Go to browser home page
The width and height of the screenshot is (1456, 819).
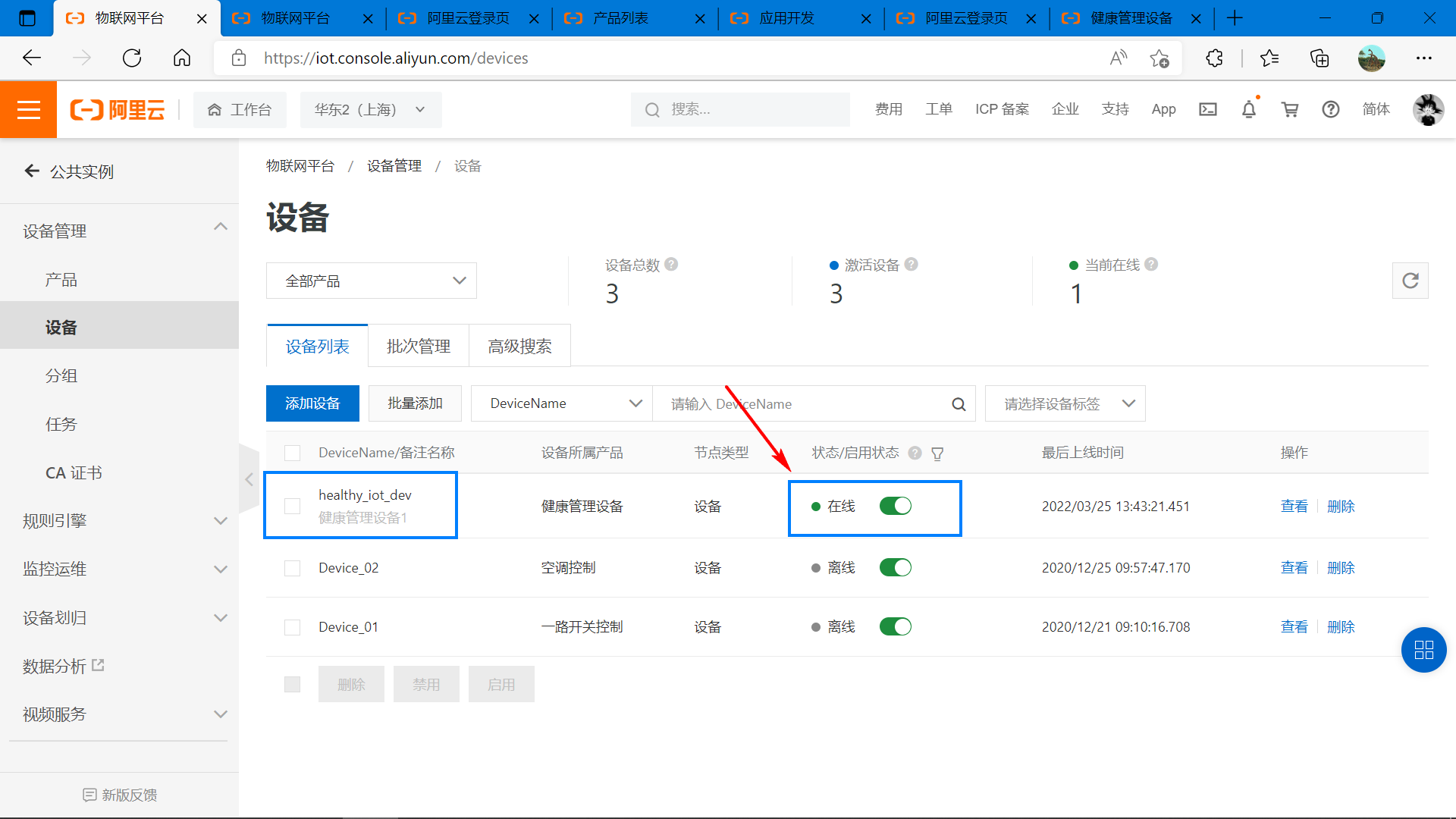(182, 58)
